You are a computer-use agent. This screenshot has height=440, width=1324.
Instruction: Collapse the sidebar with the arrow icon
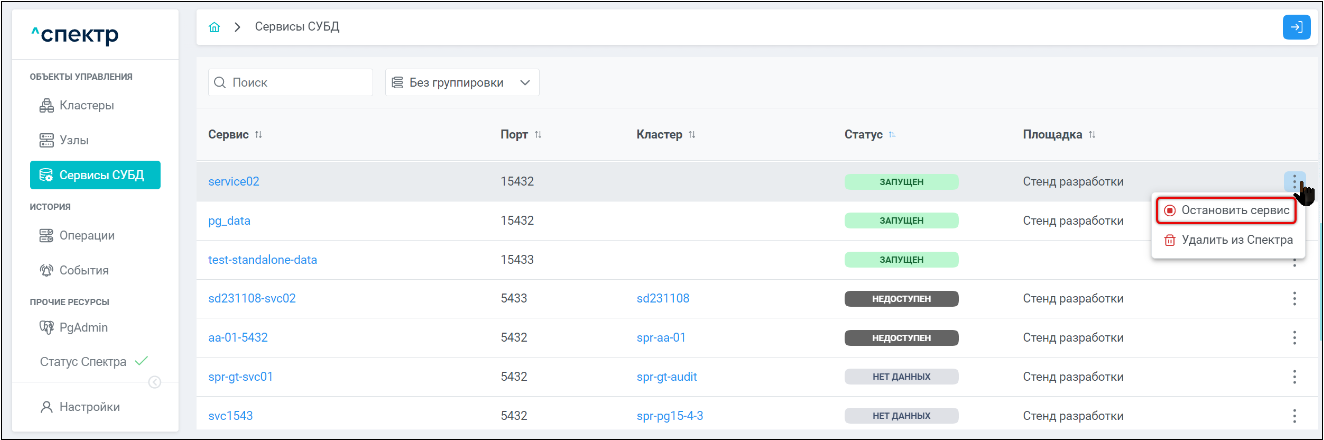tap(155, 381)
